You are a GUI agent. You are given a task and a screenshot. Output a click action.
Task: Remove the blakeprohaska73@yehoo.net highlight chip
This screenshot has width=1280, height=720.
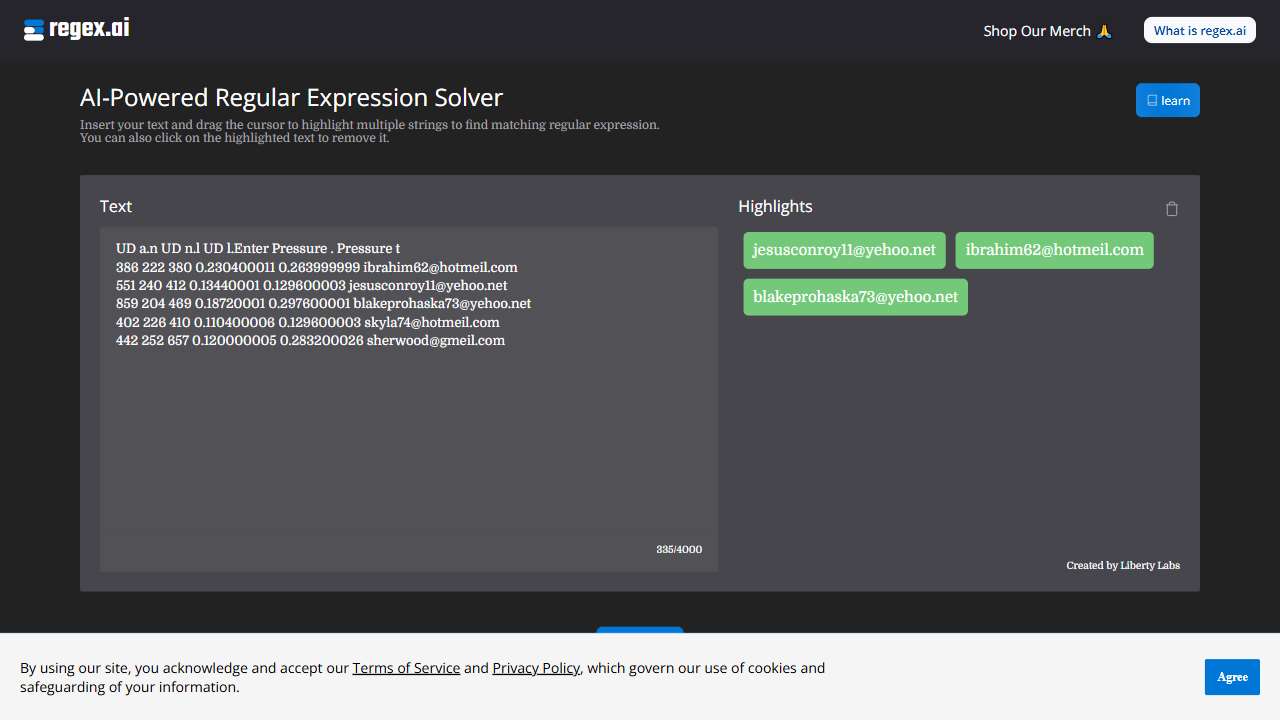(x=855, y=297)
